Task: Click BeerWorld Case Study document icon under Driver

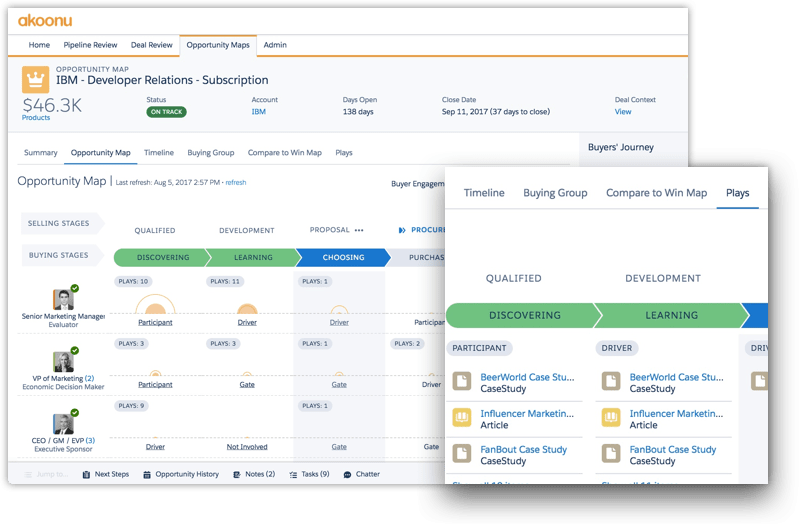Action: 611,381
